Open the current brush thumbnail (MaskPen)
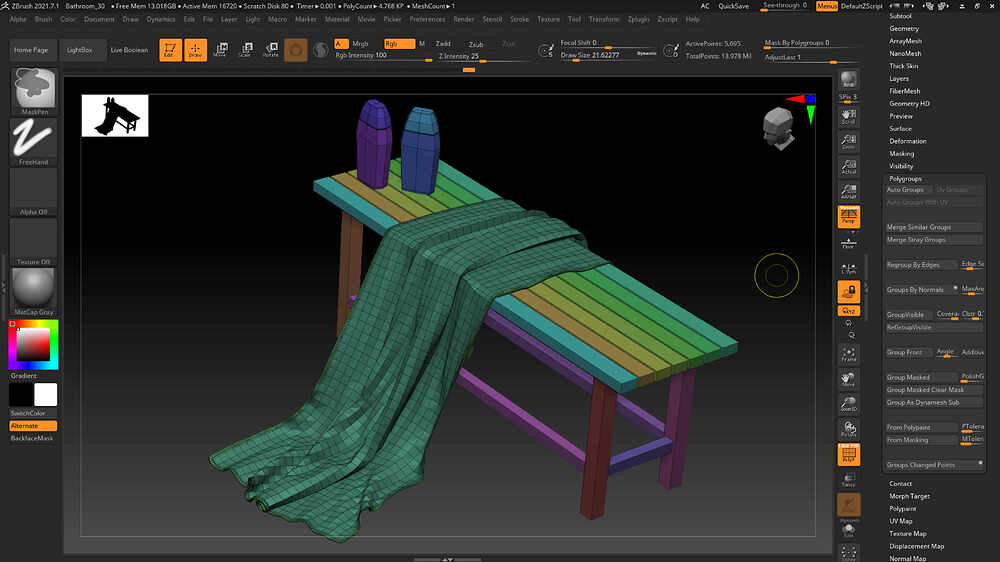Image resolution: width=1000 pixels, height=562 pixels. tap(34, 91)
